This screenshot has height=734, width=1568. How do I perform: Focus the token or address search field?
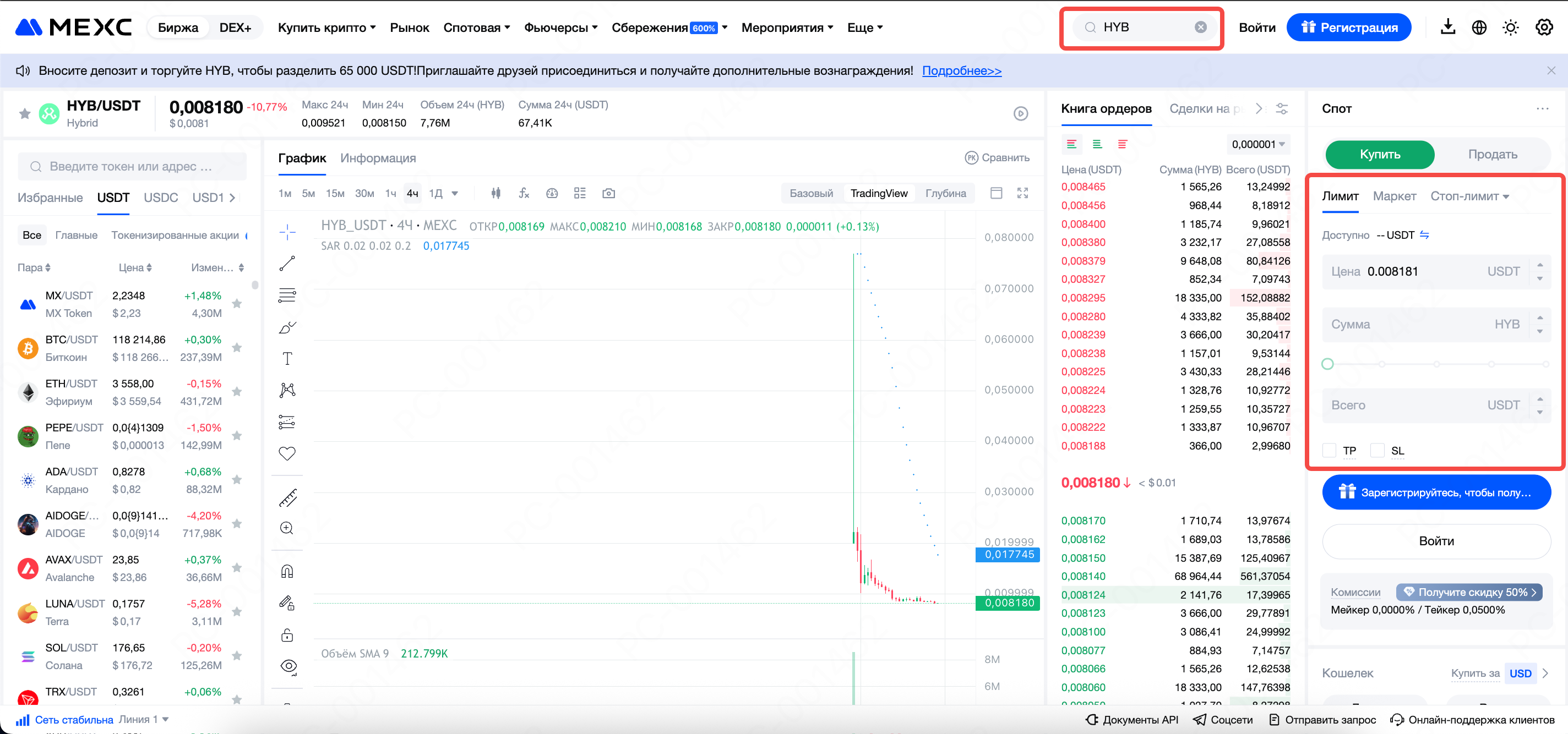tap(132, 166)
